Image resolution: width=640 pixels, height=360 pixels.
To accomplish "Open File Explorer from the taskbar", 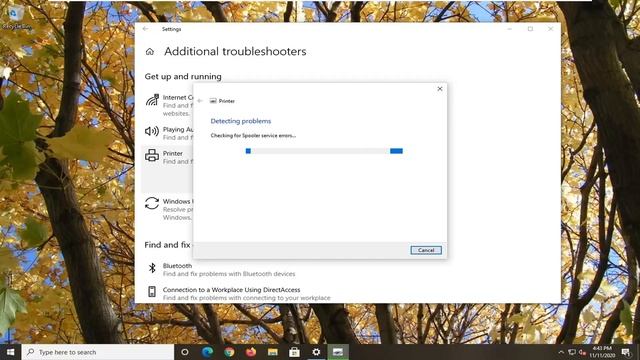I will coord(273,352).
